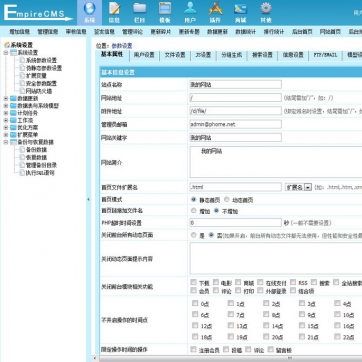Click the 扩展菜单 folder icon
Viewport: 362px width, 362px height.
(13, 135)
